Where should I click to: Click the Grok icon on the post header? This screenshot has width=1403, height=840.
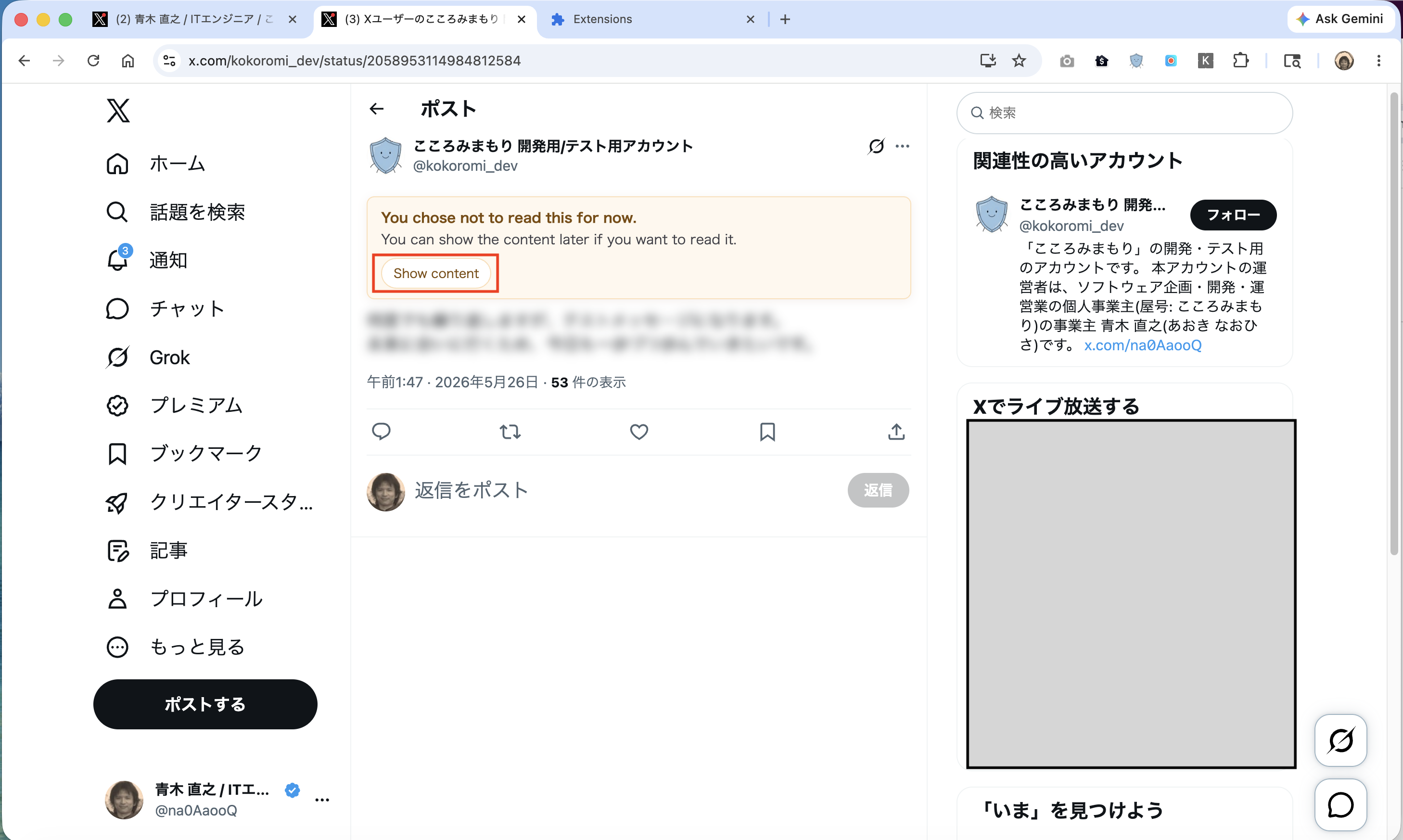(x=876, y=146)
